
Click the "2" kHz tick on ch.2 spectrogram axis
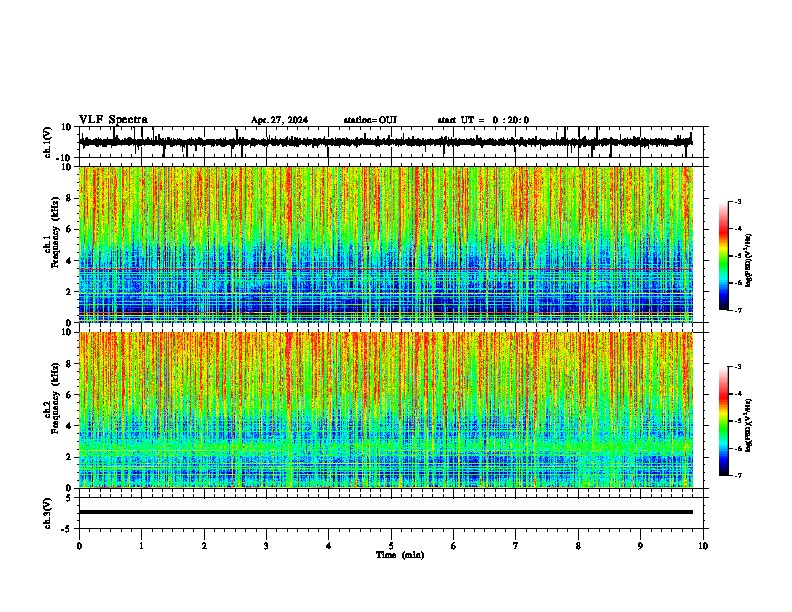(70, 457)
